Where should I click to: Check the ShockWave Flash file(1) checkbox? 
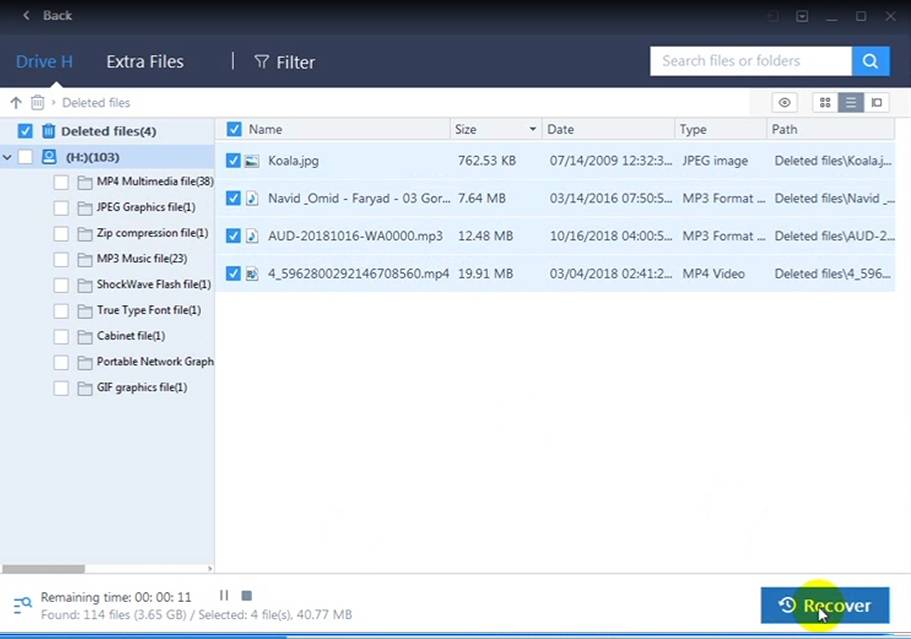pyautogui.click(x=61, y=285)
